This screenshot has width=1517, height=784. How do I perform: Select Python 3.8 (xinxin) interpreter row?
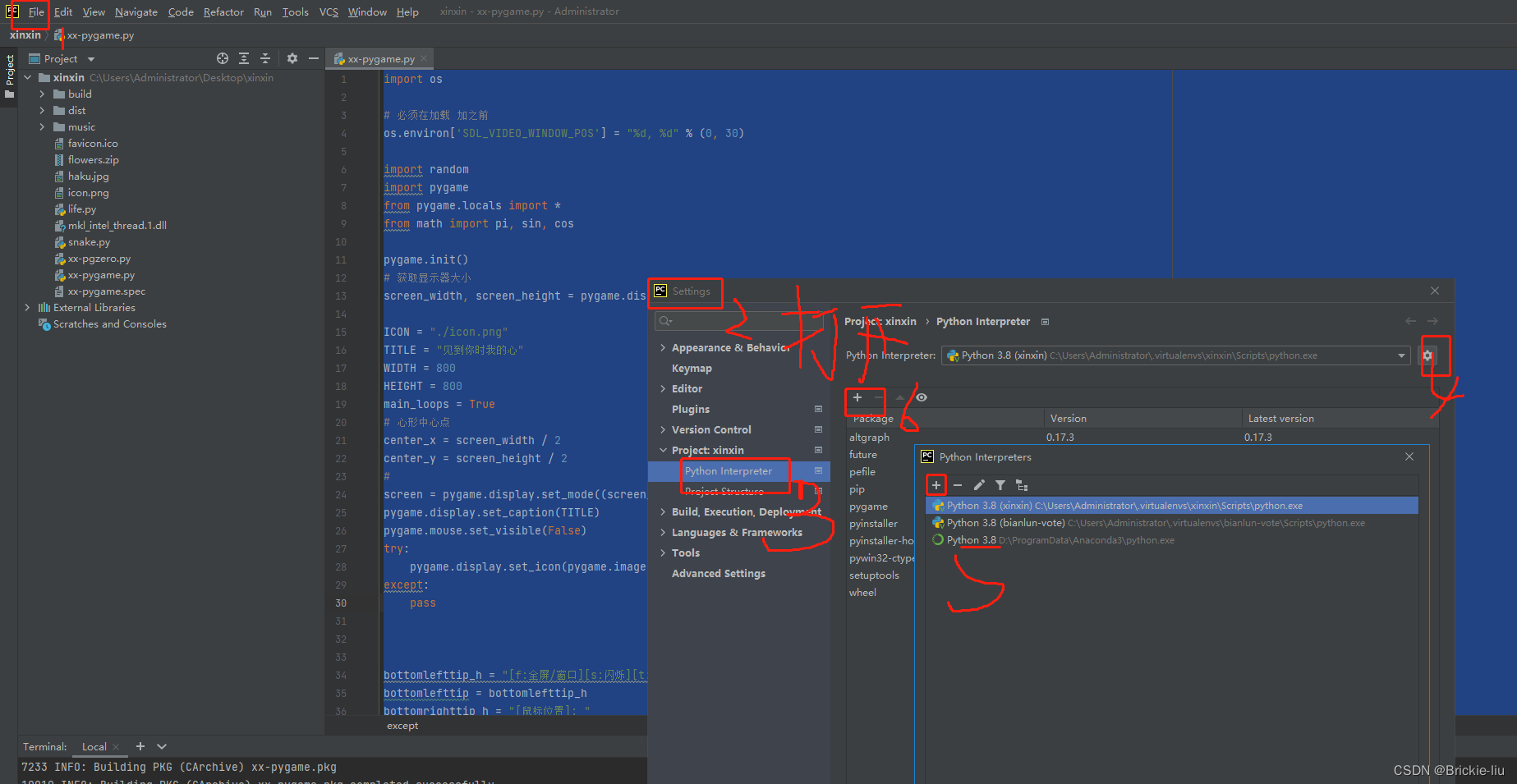pyautogui.click(x=1172, y=506)
